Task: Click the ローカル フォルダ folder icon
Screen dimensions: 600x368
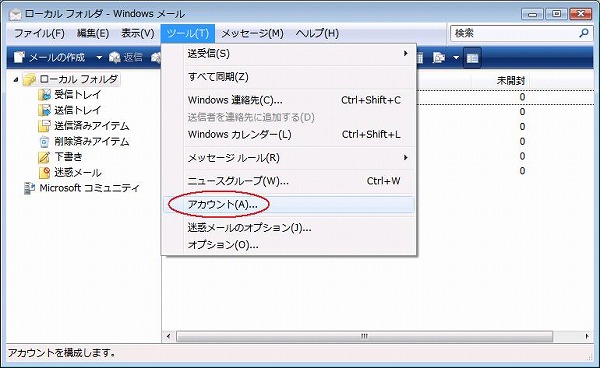Action: point(29,80)
